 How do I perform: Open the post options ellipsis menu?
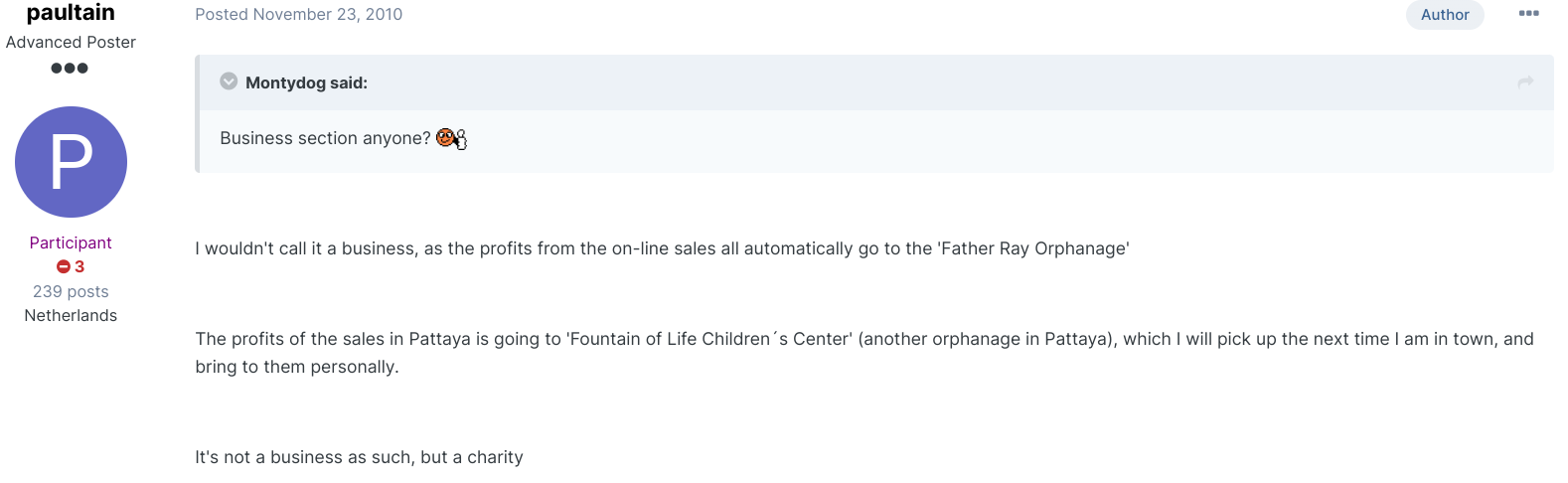click(1528, 14)
